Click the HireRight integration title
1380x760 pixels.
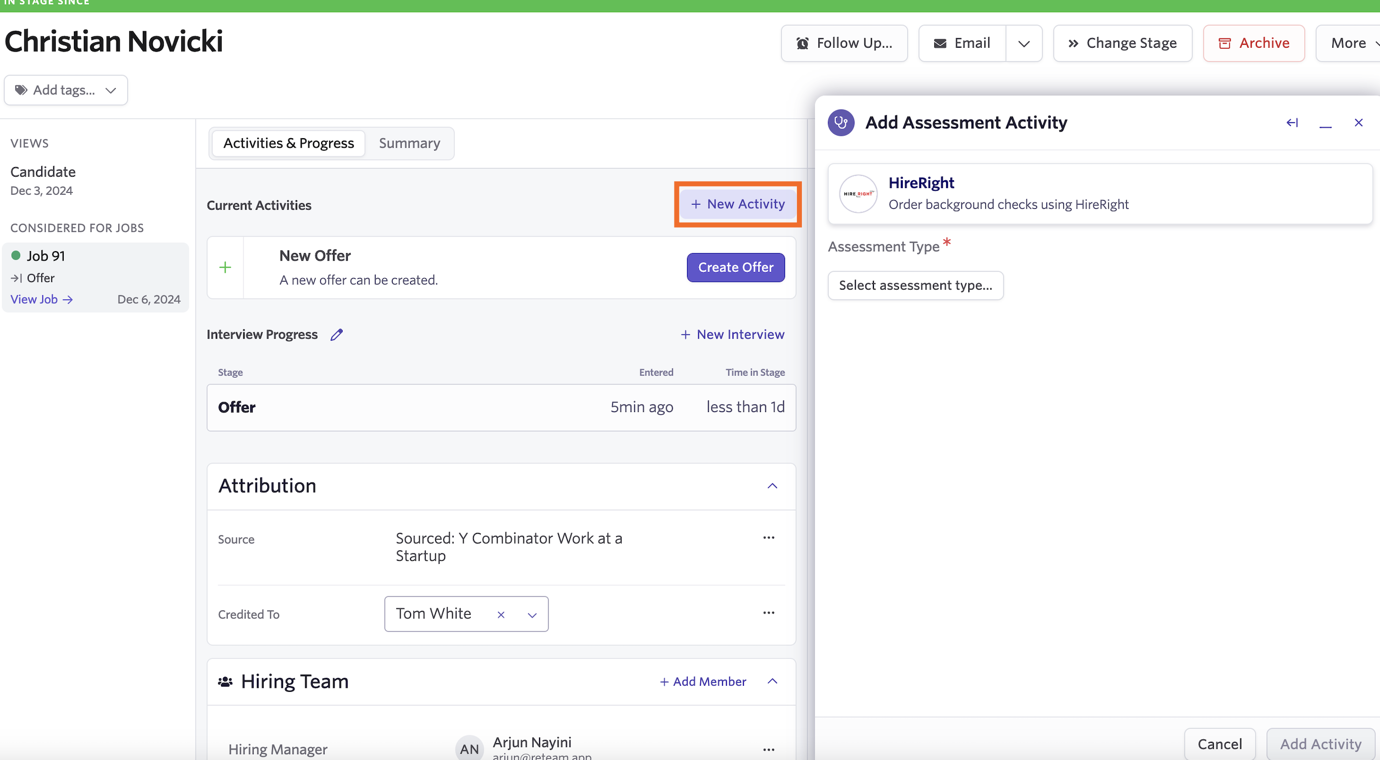921,183
